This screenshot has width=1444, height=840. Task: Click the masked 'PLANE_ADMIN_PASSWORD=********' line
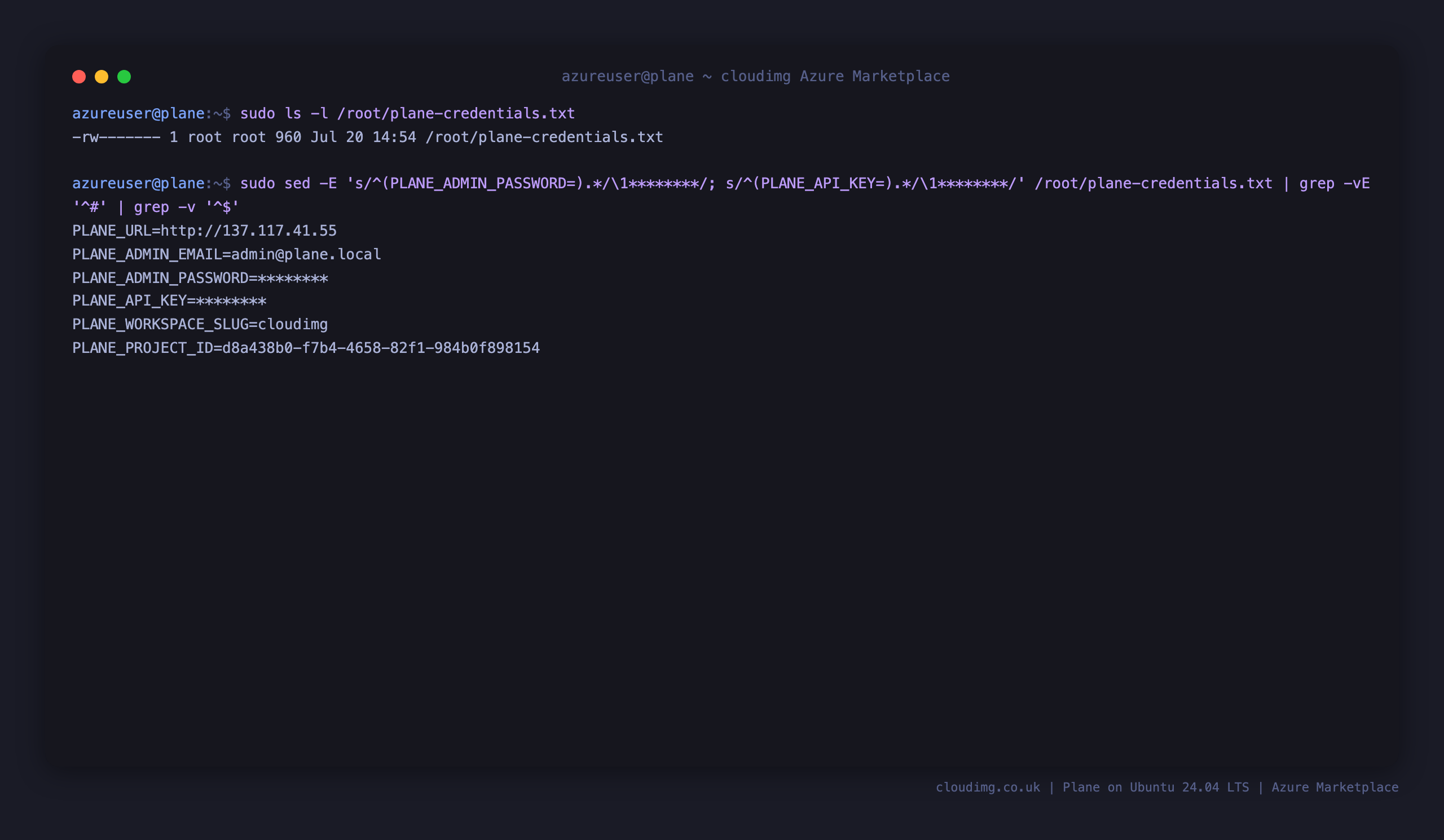[200, 278]
